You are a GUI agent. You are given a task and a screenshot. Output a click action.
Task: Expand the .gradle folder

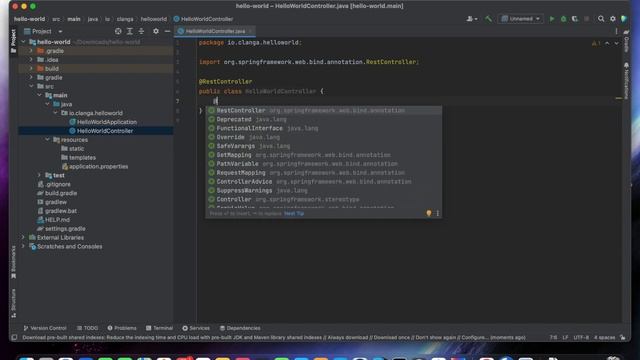(31, 51)
